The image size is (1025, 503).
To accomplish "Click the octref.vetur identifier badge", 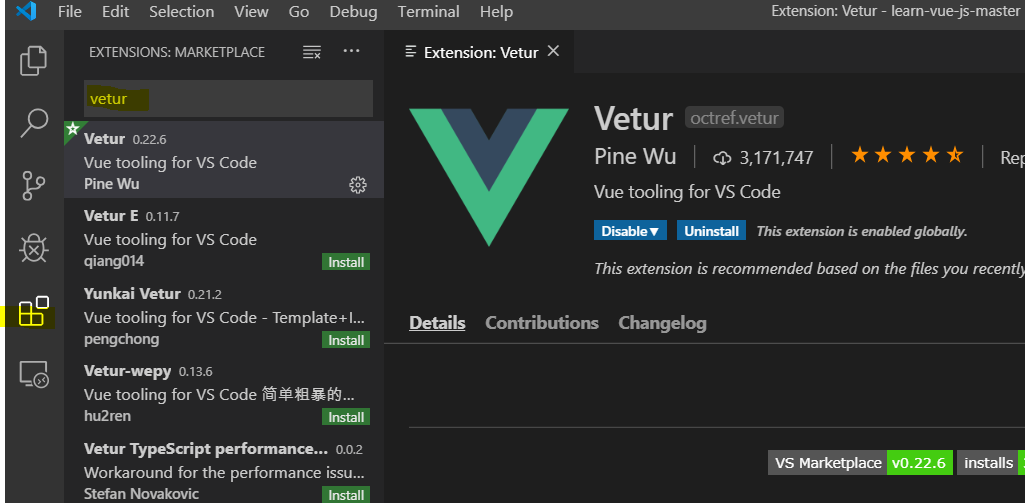I will (x=734, y=118).
